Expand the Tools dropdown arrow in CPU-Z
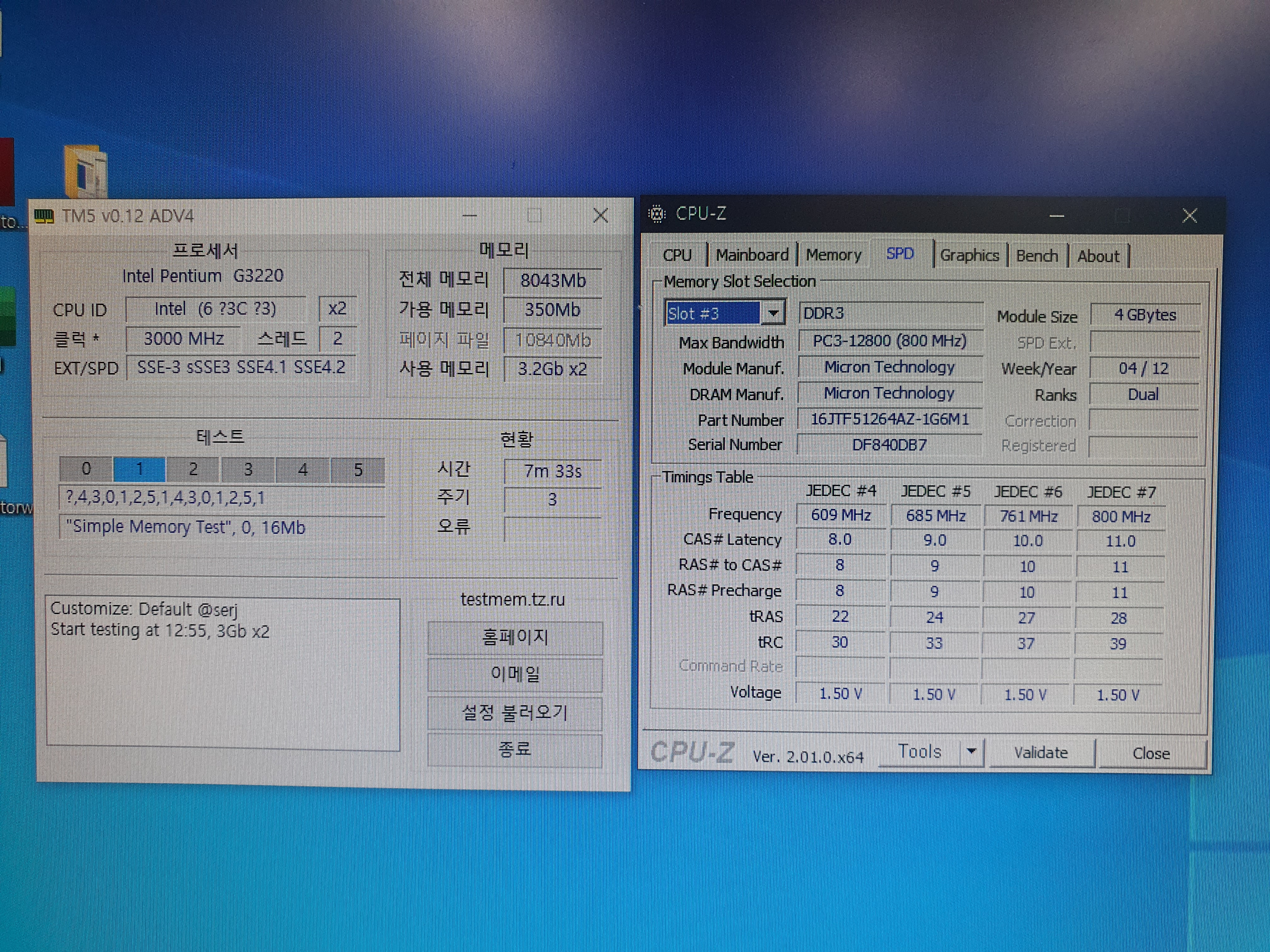The width and height of the screenshot is (1270, 952). [x=971, y=751]
